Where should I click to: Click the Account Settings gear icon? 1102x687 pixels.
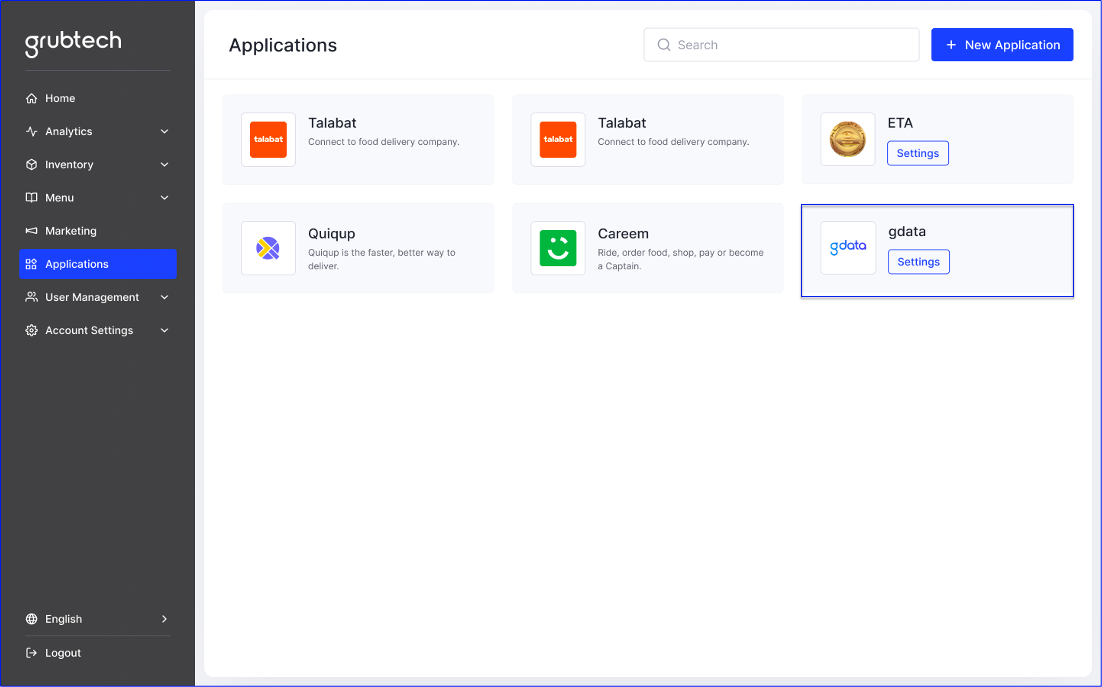[x=31, y=330]
